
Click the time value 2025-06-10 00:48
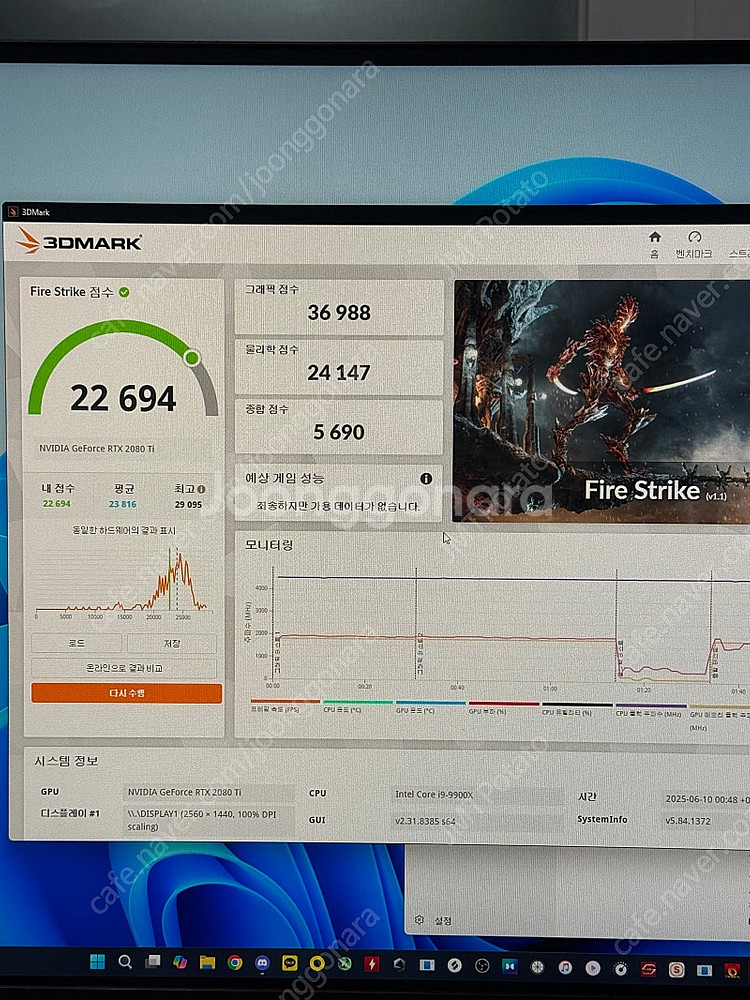(x=707, y=799)
